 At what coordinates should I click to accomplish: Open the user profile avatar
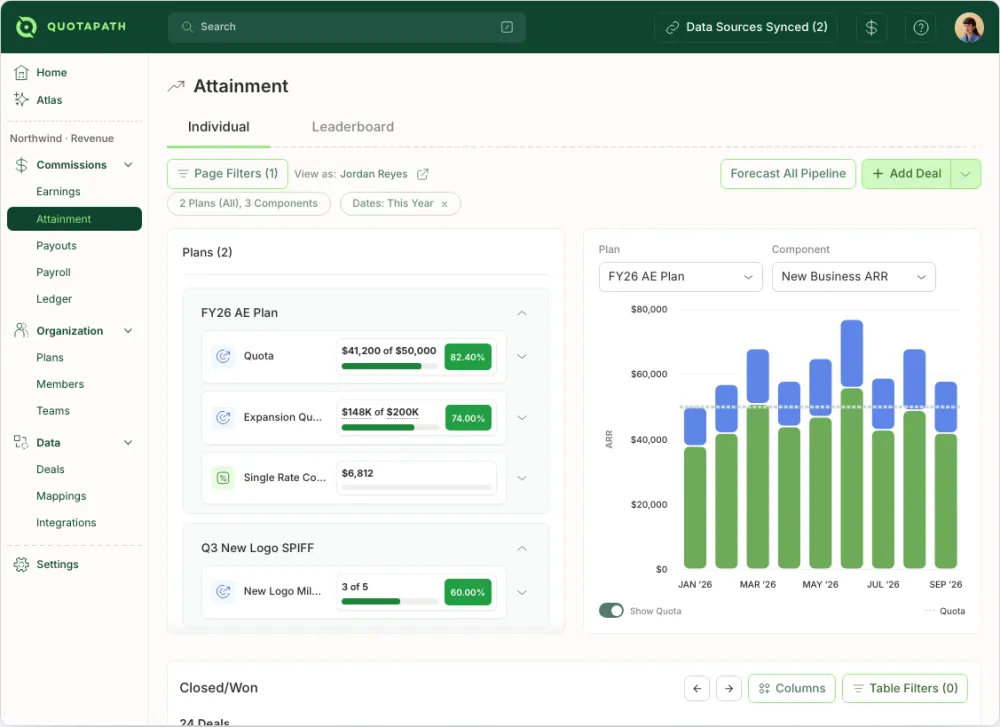(969, 27)
